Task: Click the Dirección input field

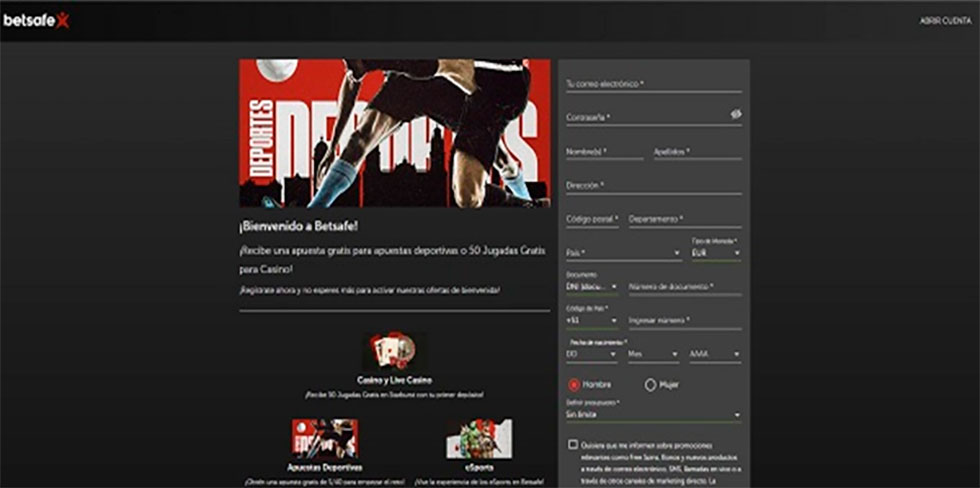Action: pyautogui.click(x=653, y=186)
